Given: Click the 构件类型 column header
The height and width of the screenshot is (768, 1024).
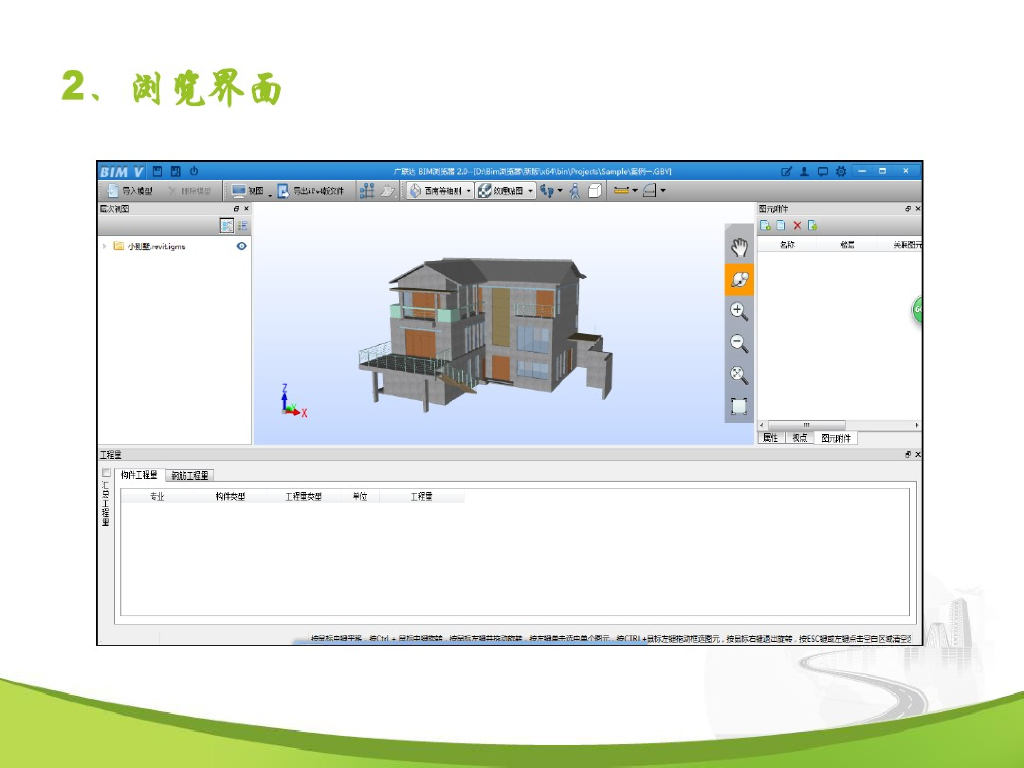Looking at the screenshot, I should click(230, 497).
